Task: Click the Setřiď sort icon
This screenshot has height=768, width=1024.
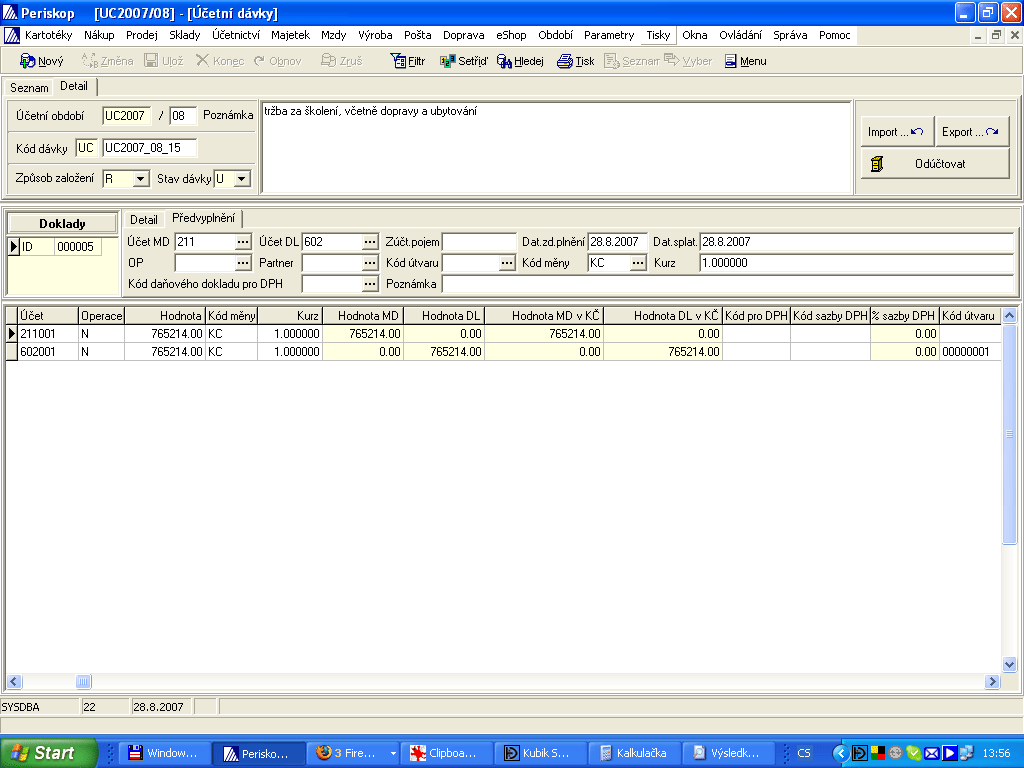Action: click(448, 61)
